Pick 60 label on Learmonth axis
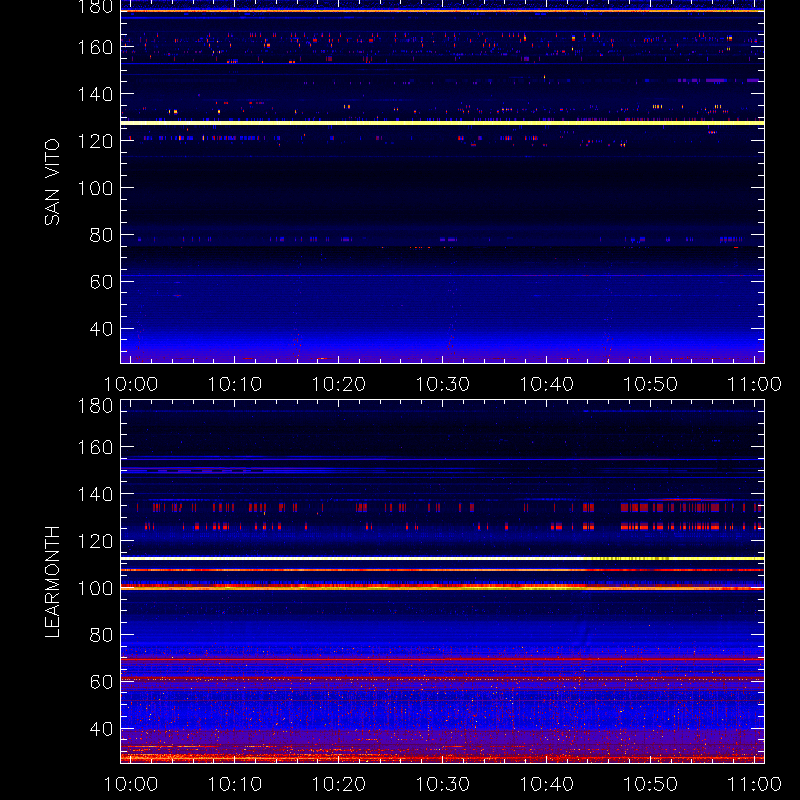 tap(101, 682)
